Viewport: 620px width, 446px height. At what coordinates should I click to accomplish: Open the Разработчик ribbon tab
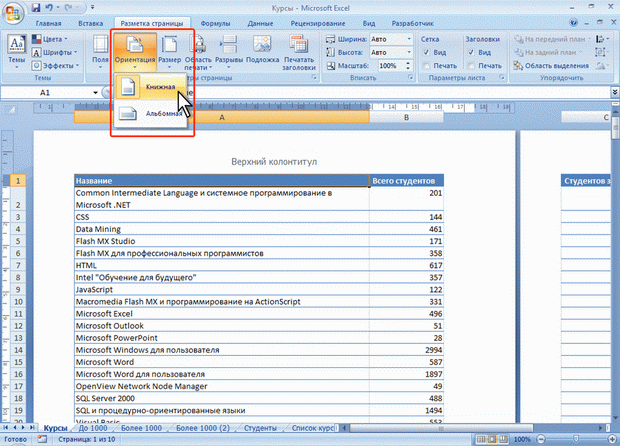[x=413, y=23]
